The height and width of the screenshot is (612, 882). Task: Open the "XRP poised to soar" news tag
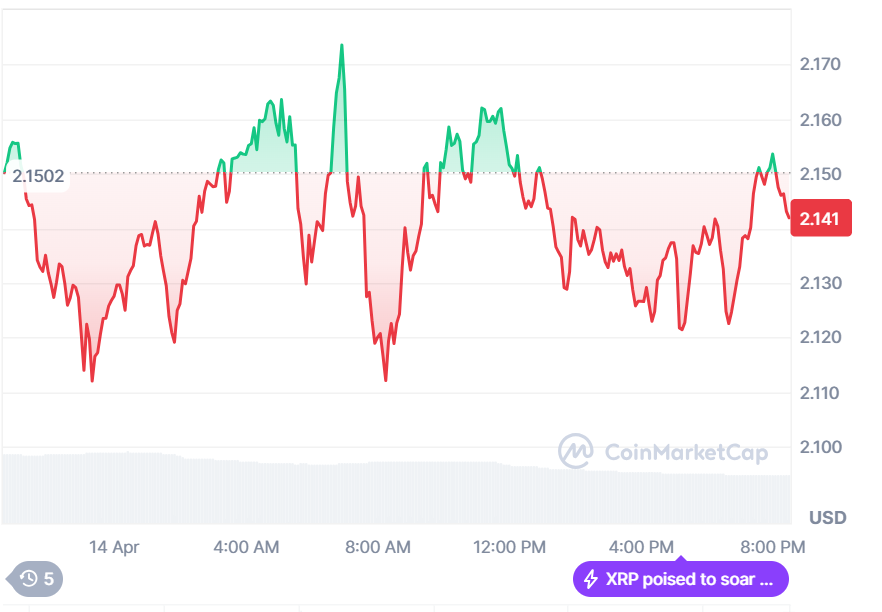(x=680, y=579)
